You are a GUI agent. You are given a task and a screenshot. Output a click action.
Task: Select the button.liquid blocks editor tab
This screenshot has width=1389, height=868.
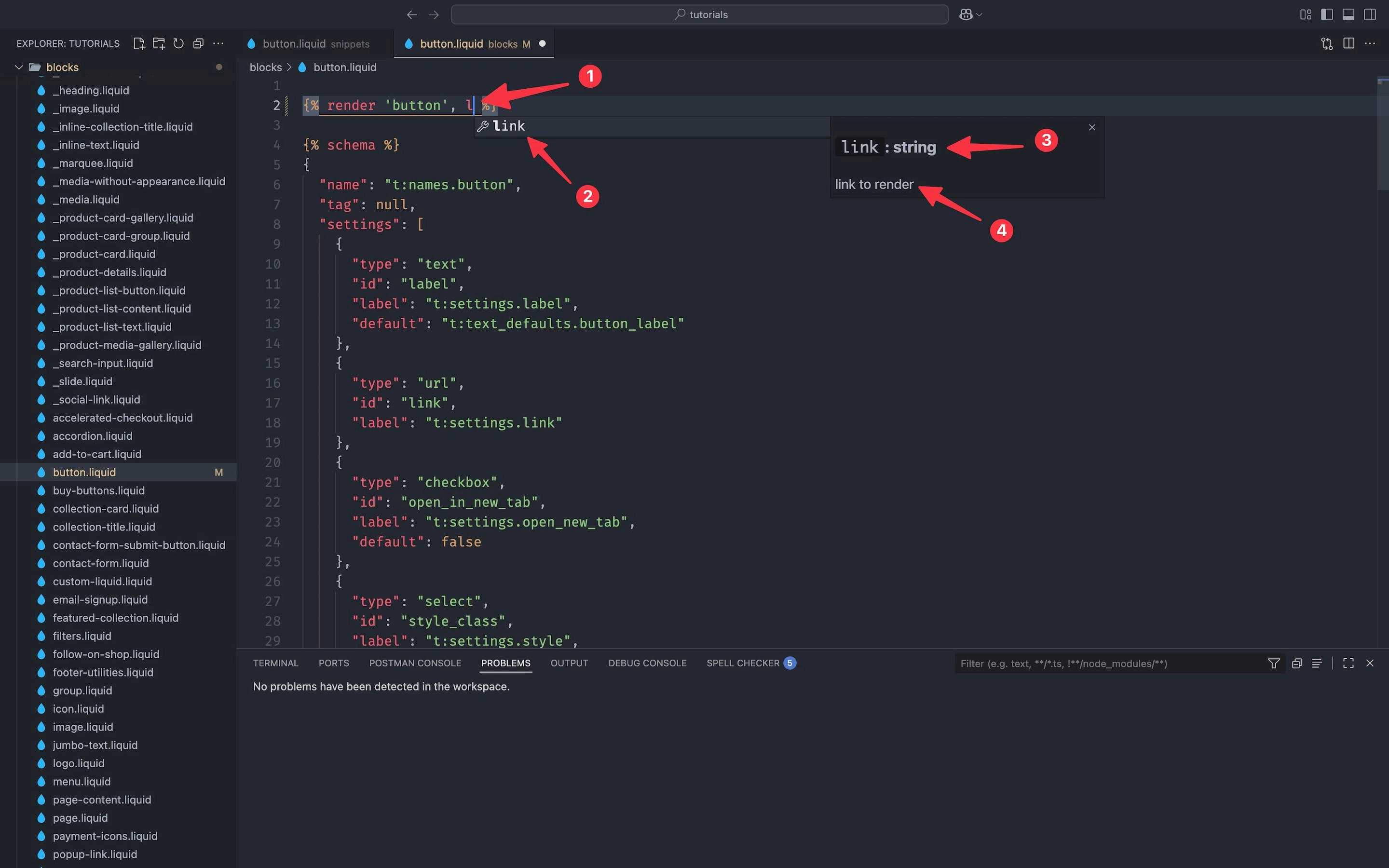coord(474,43)
